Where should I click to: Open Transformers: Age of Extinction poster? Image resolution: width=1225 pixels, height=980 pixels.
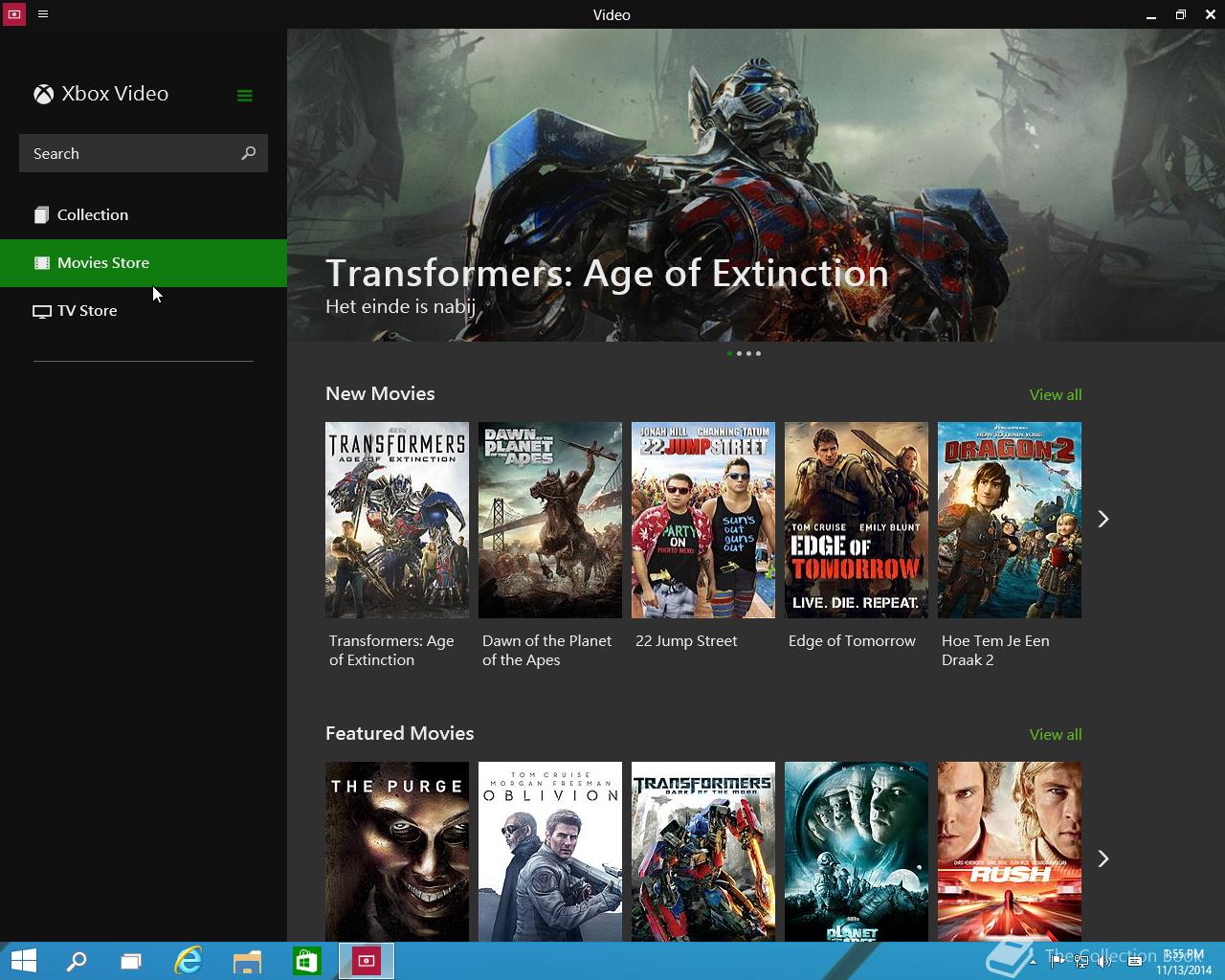coord(397,520)
